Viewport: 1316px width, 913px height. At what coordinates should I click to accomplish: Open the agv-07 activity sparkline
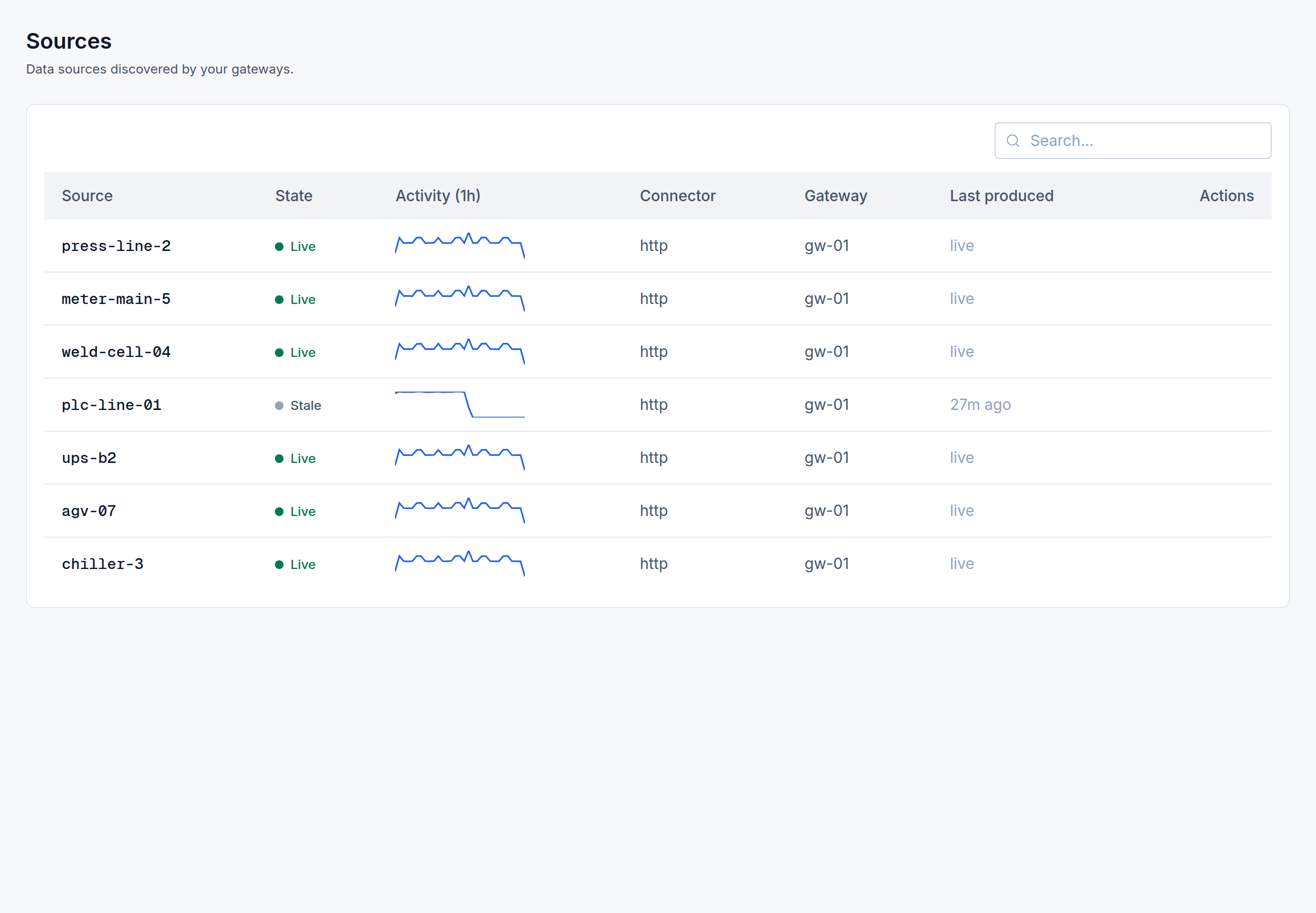click(x=460, y=510)
